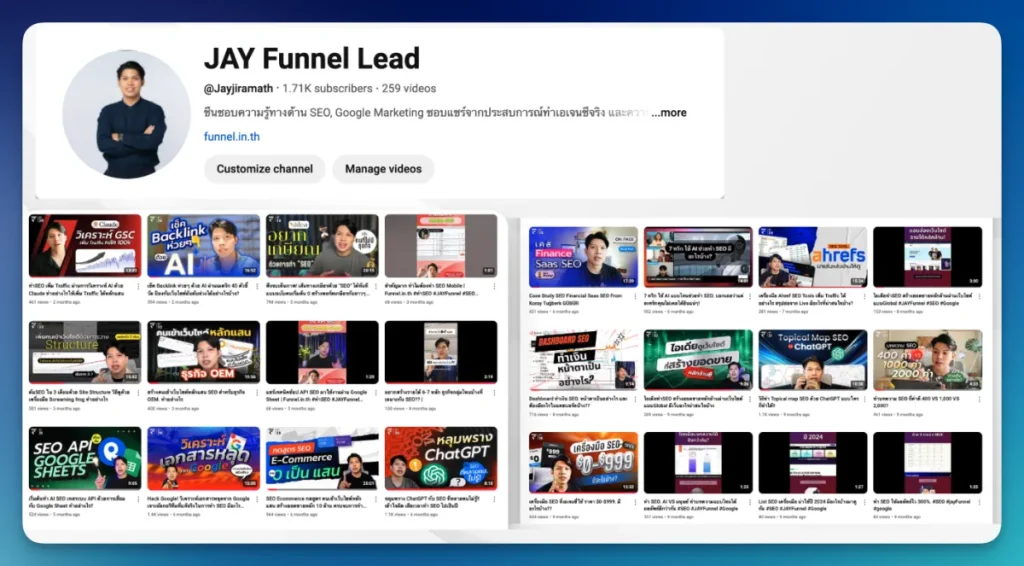Expand channel description with ...more
Image resolution: width=1024 pixels, height=566 pixels.
(x=669, y=112)
